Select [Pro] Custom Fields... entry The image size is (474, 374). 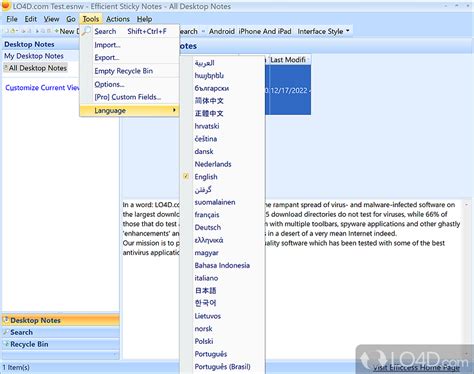tap(129, 97)
